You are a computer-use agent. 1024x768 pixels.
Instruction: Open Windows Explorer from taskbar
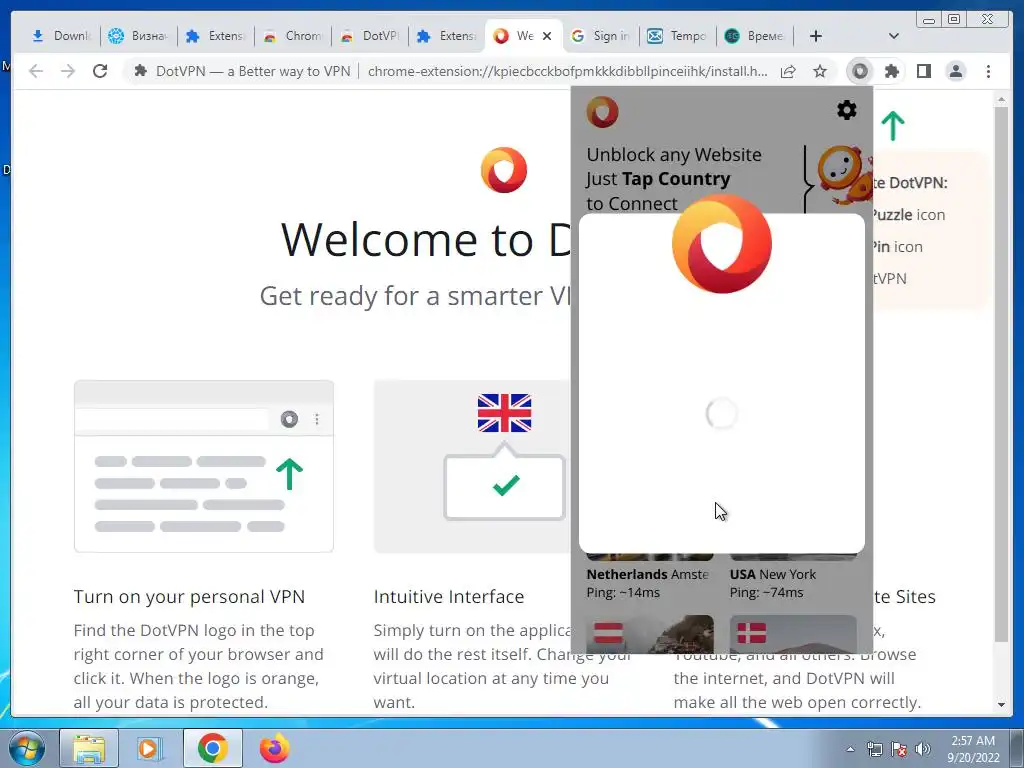coord(89,748)
